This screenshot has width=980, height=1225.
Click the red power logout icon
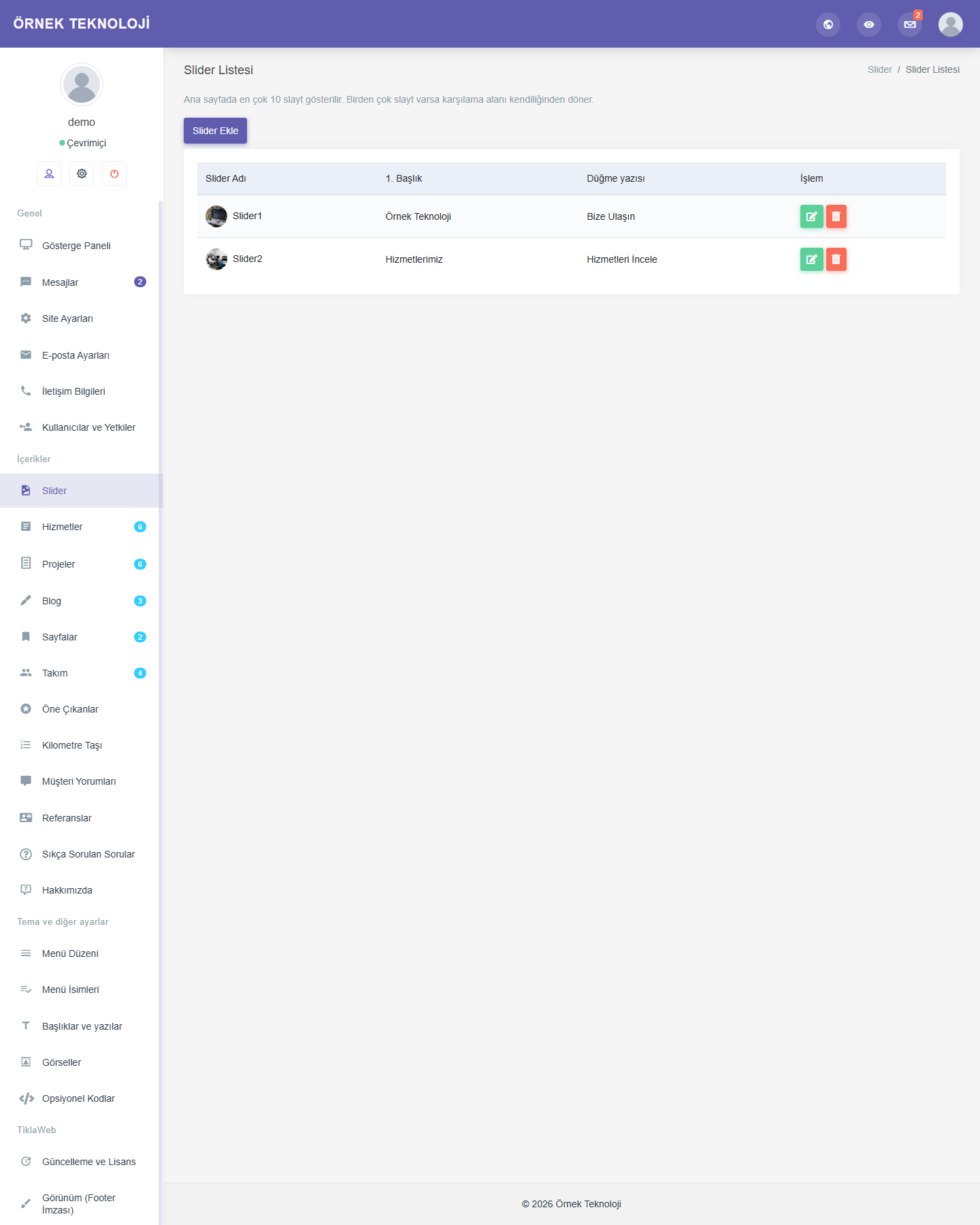coord(114,174)
